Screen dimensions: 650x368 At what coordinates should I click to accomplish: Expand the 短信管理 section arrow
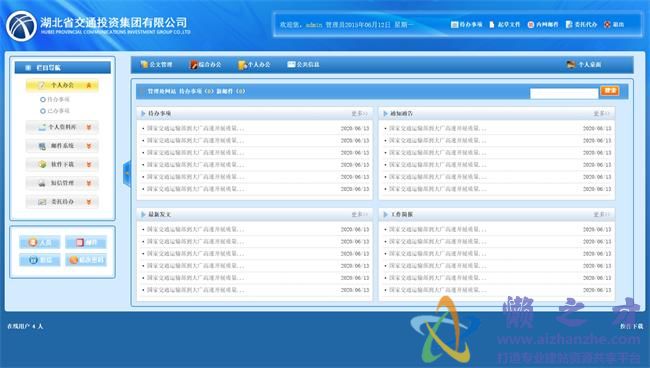point(89,183)
